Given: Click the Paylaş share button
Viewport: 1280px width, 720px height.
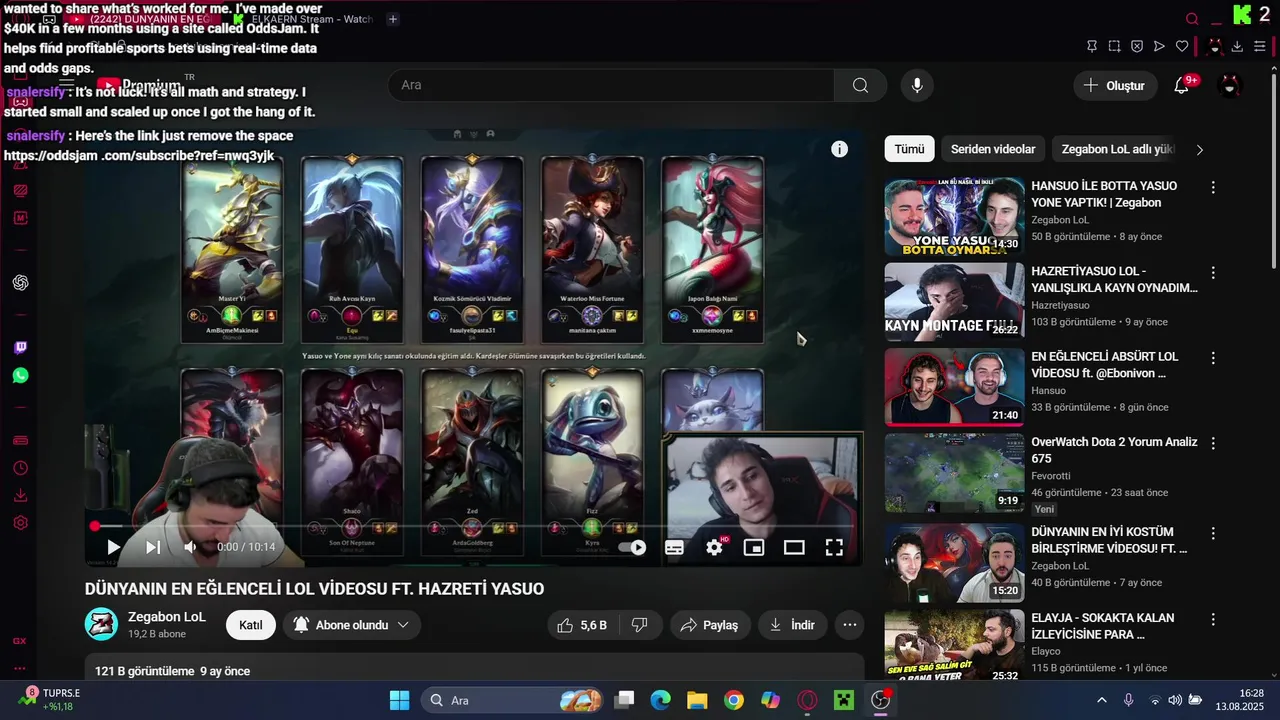Looking at the screenshot, I should 710,625.
